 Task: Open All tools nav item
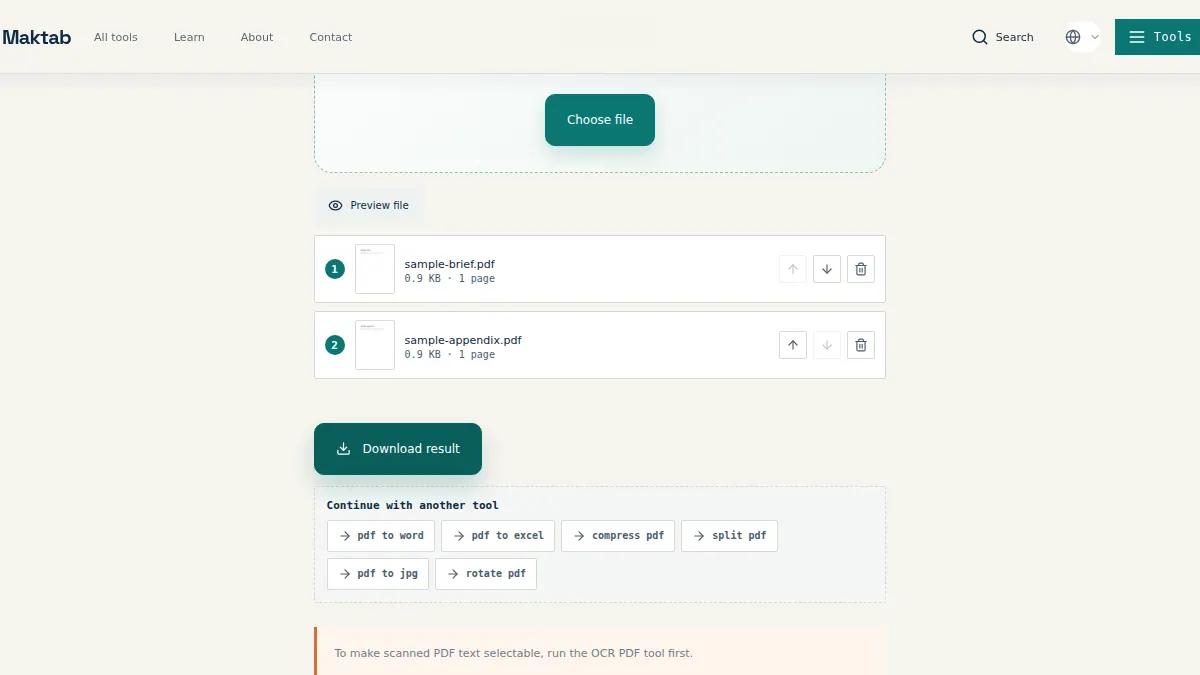click(116, 37)
